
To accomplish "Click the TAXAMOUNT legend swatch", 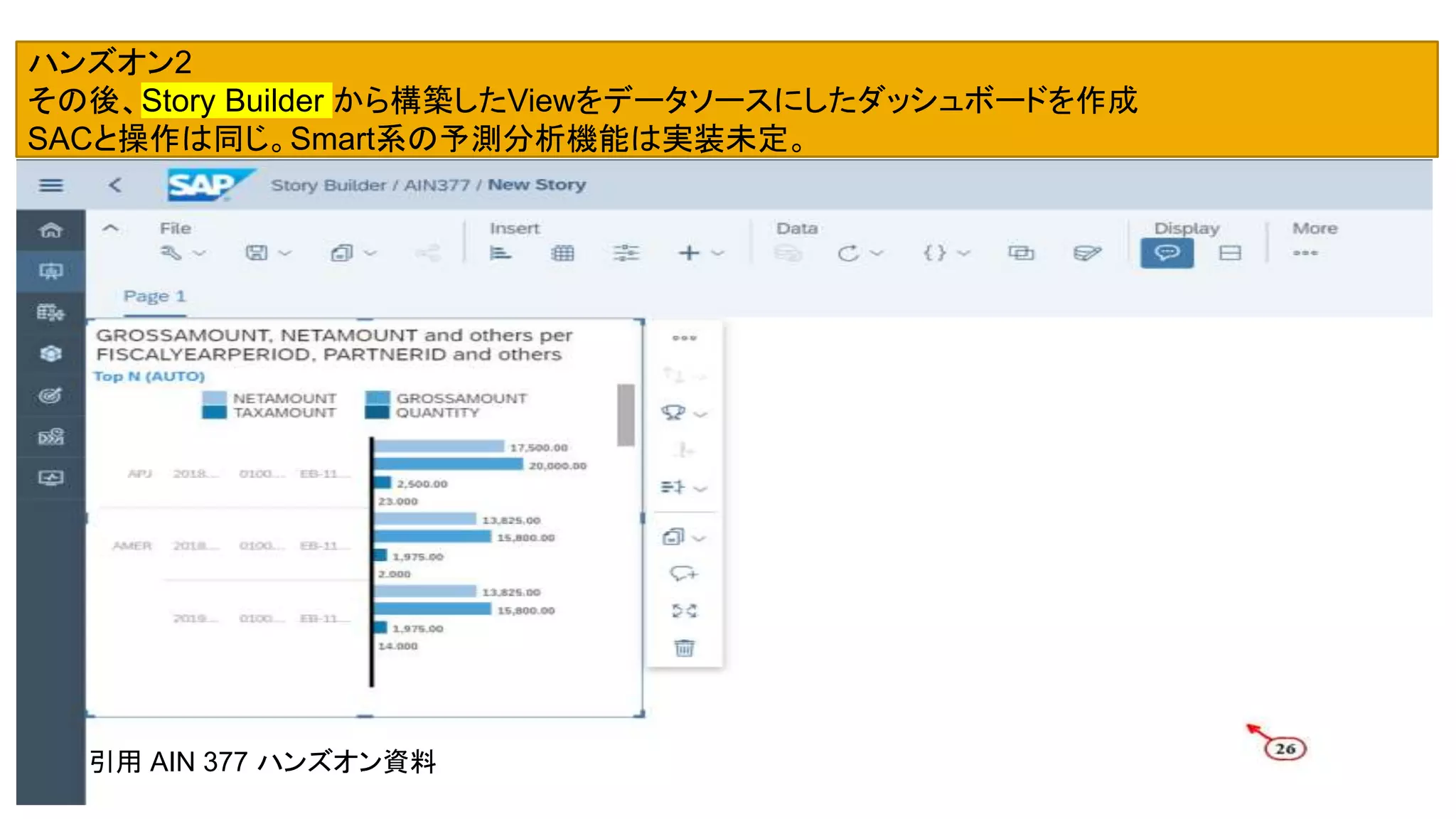I will click(214, 412).
